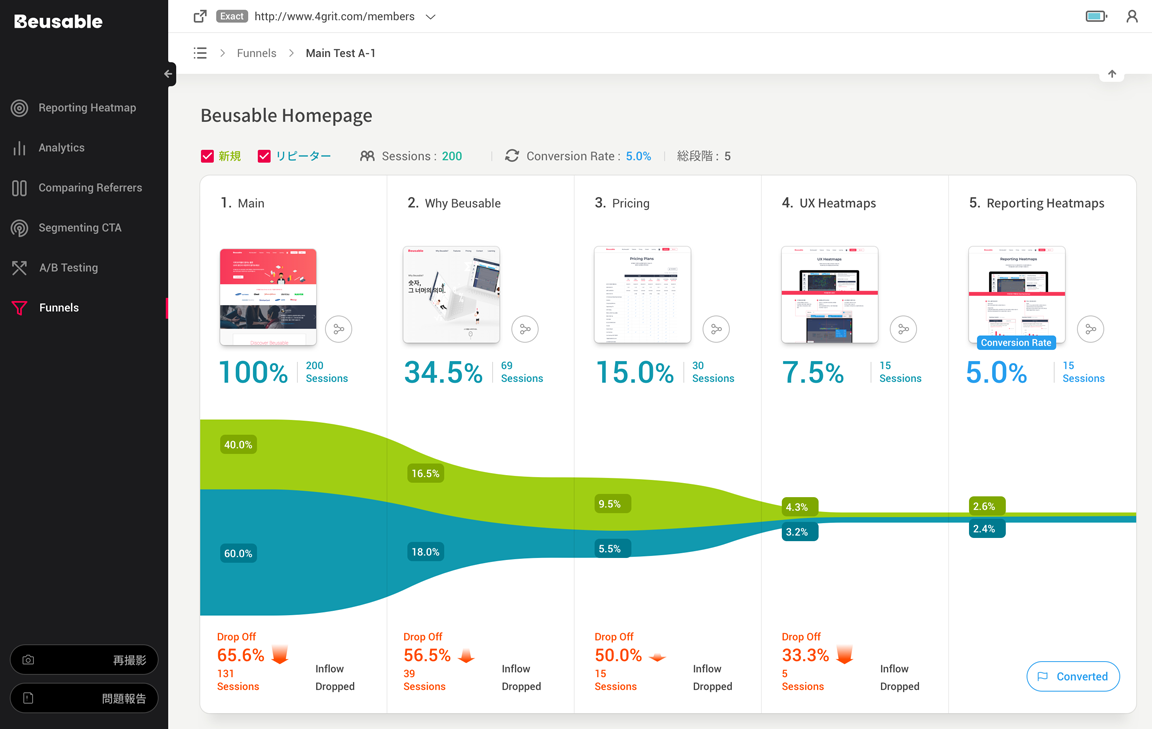Uncheck the リピーター checkbox
The width and height of the screenshot is (1152, 729).
pos(264,156)
